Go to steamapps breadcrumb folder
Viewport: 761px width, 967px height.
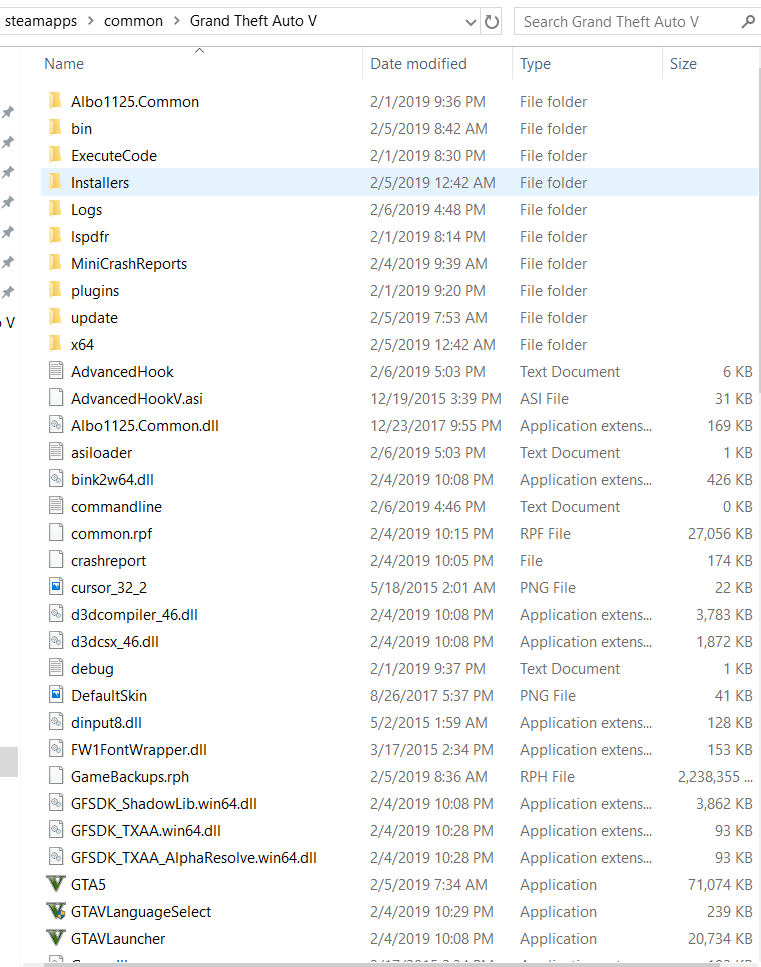click(41, 21)
